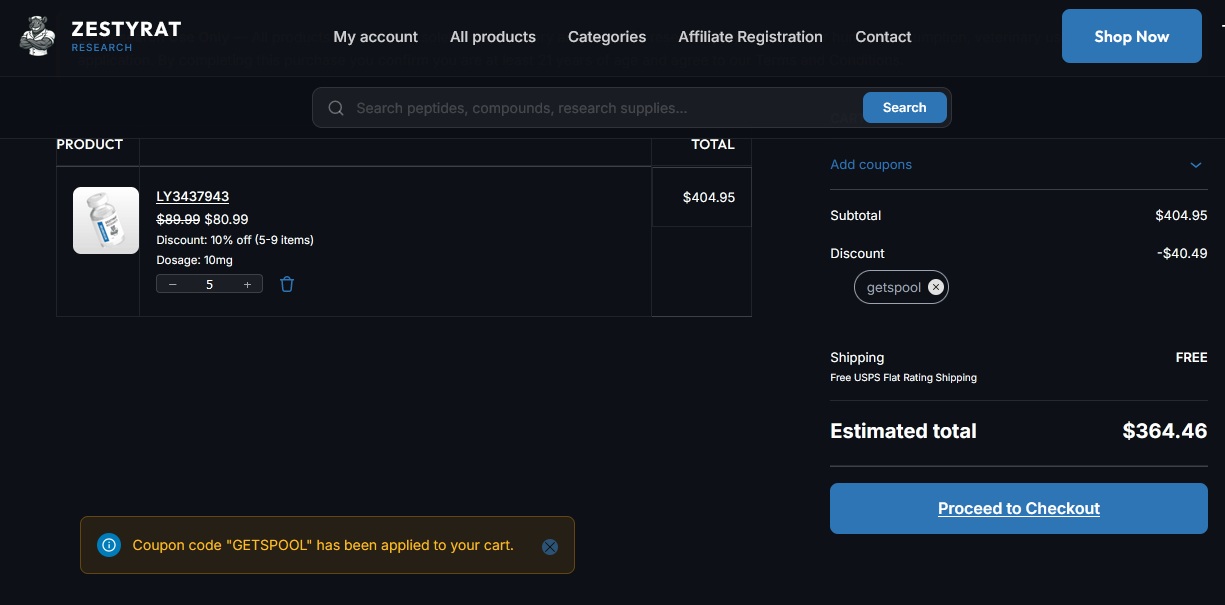
Task: Click the quantity field showing 5
Action: (209, 284)
